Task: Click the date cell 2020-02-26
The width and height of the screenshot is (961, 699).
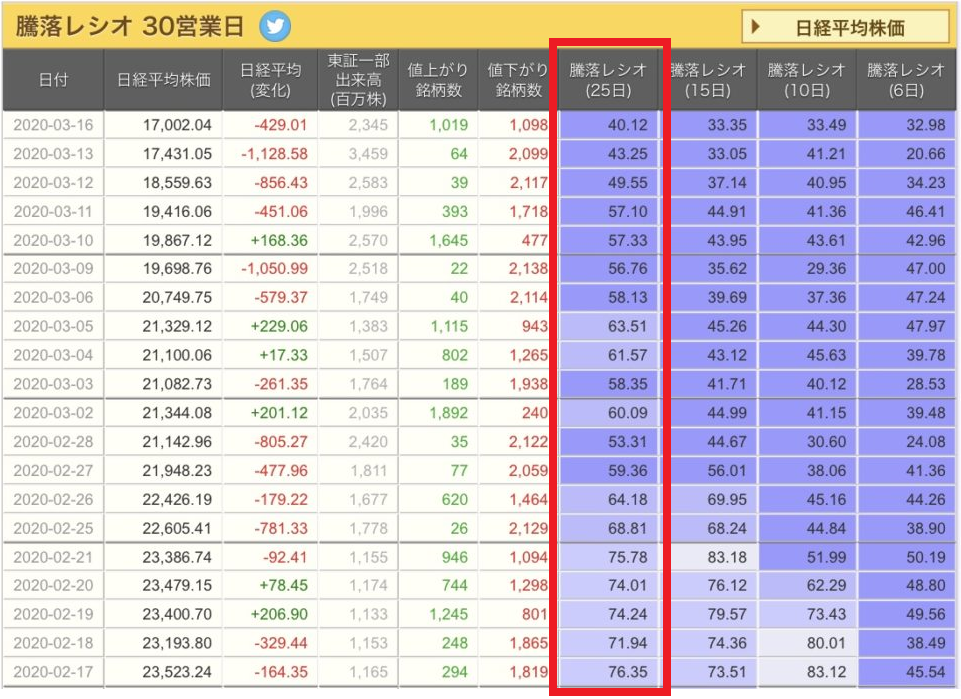Action: (53, 499)
